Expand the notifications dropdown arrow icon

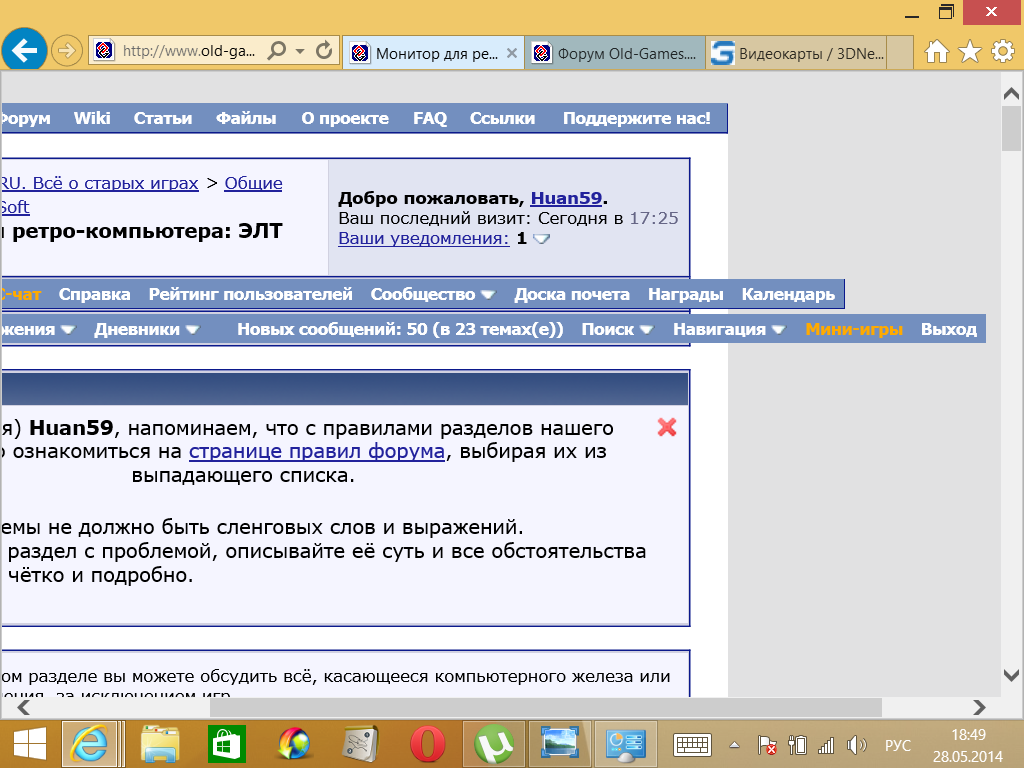tap(541, 239)
